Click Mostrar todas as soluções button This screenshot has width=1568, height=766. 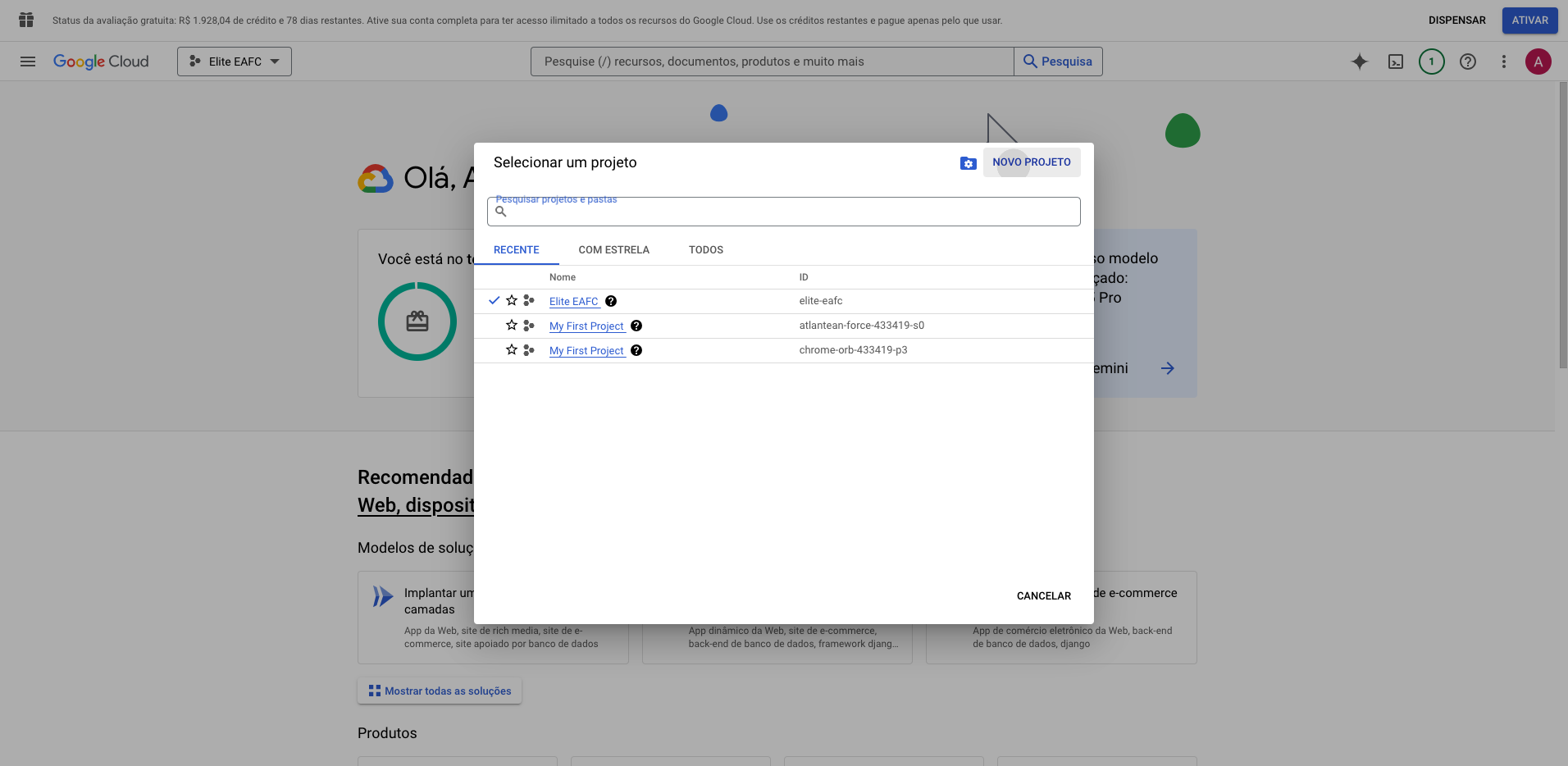[x=440, y=691]
